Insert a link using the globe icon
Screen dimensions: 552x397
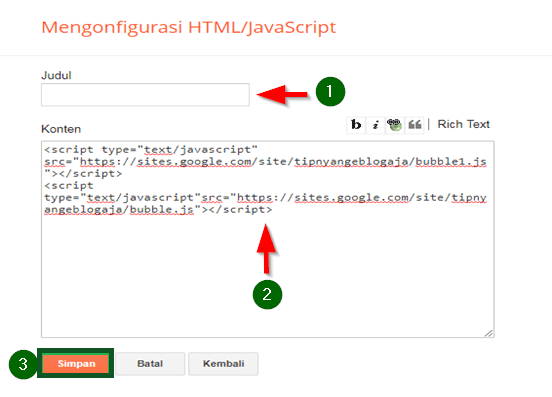point(395,125)
